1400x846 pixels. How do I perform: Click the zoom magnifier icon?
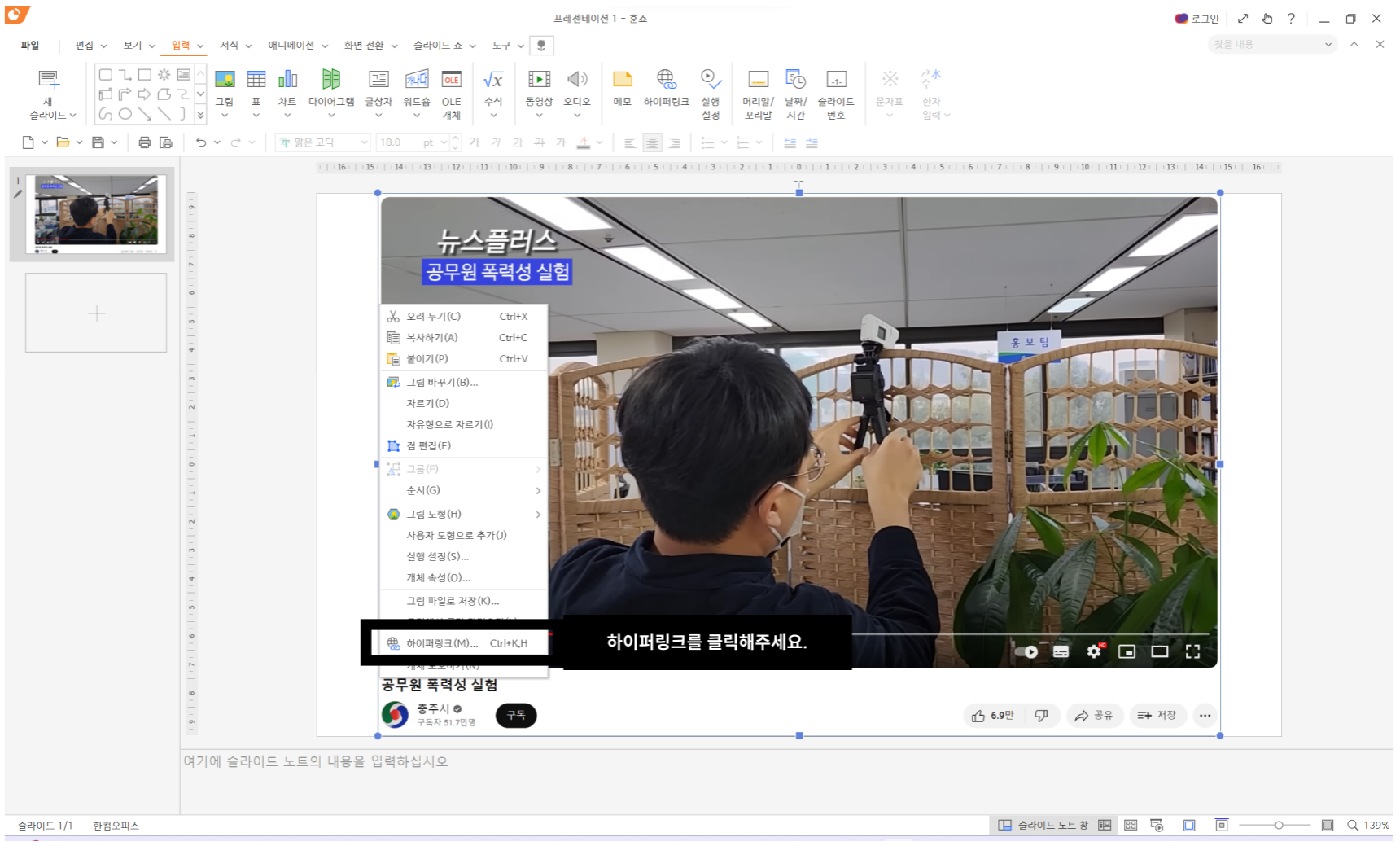pos(1353,825)
